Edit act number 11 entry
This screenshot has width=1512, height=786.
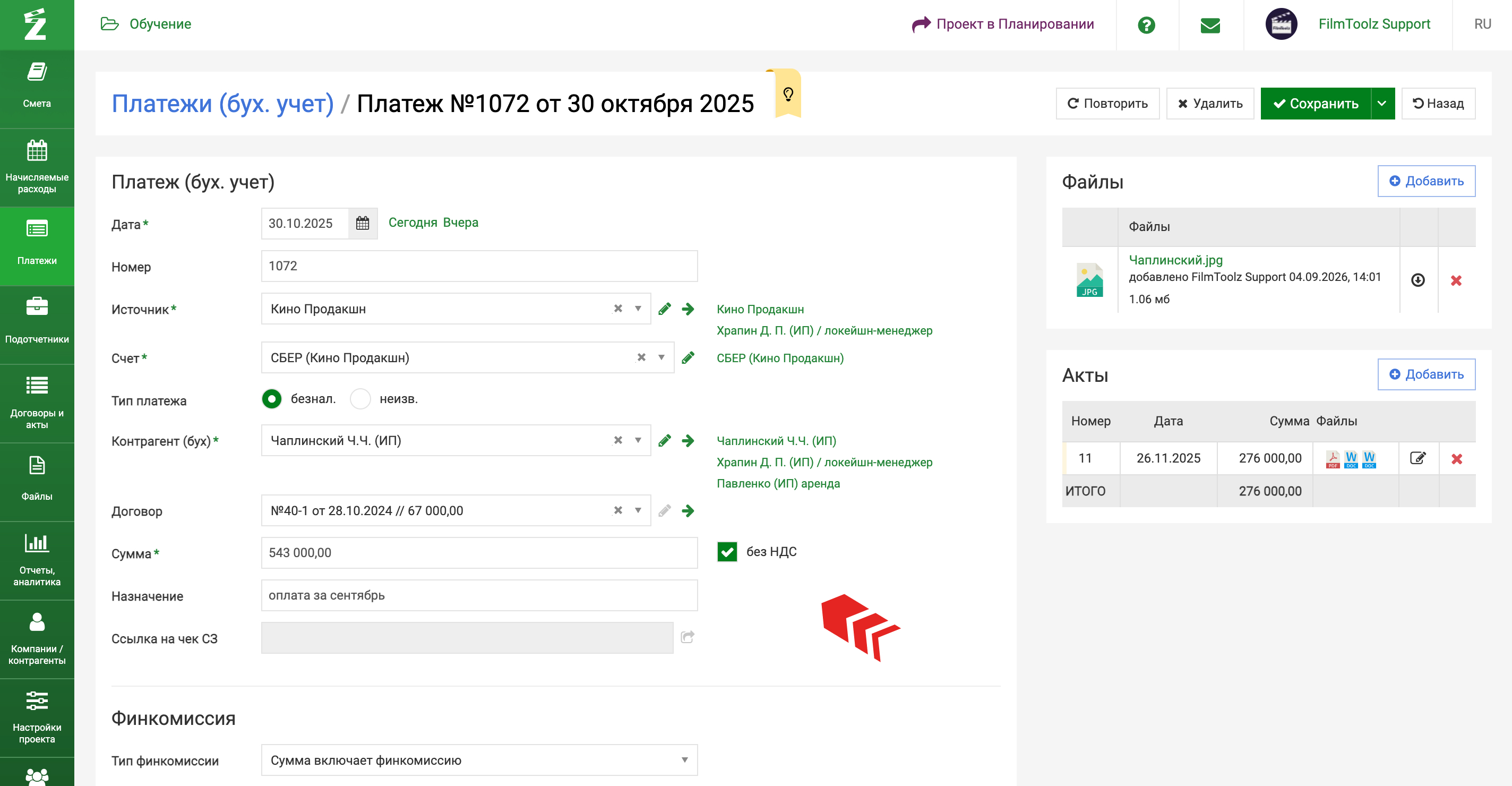coord(1417,458)
